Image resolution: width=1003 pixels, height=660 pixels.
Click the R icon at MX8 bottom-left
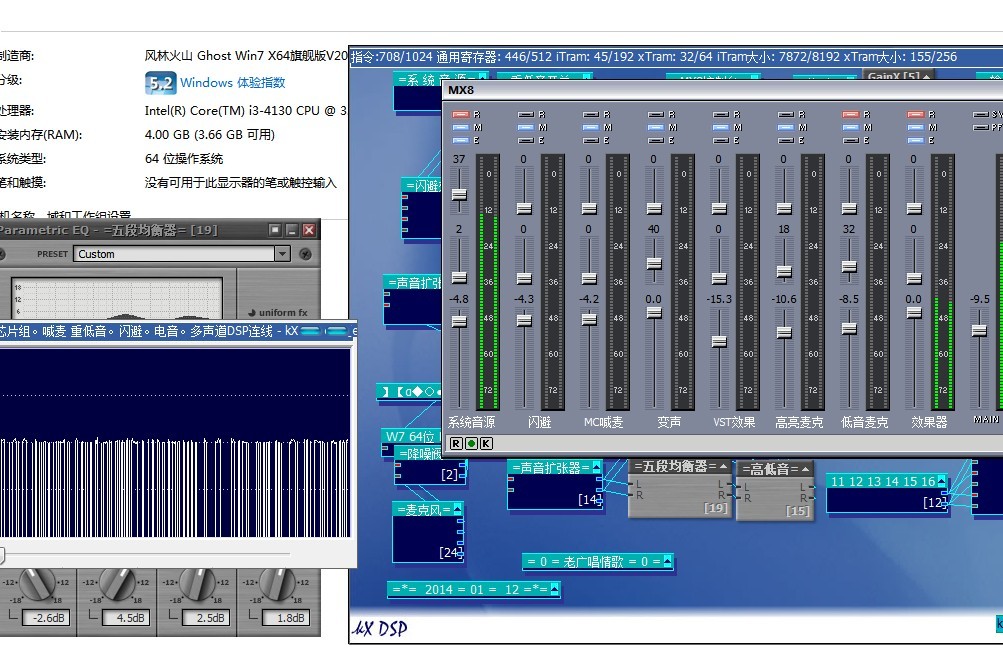tap(456, 443)
